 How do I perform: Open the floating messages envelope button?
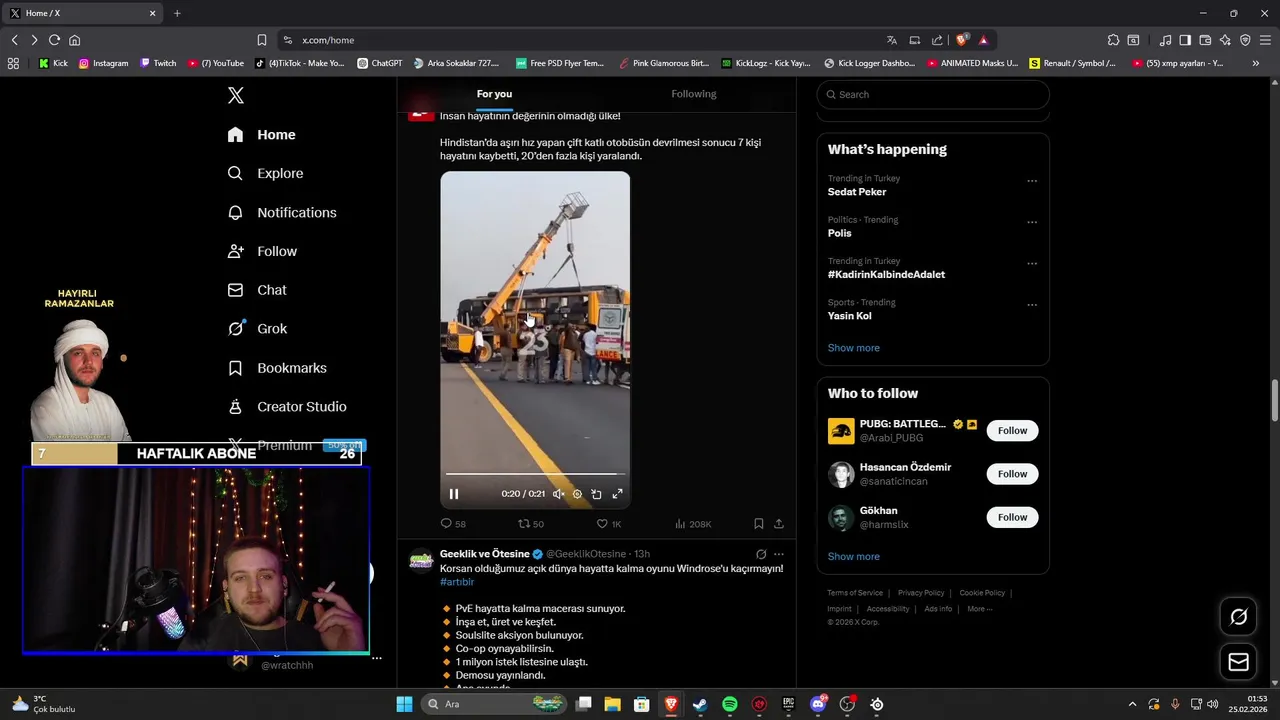[x=1238, y=662]
